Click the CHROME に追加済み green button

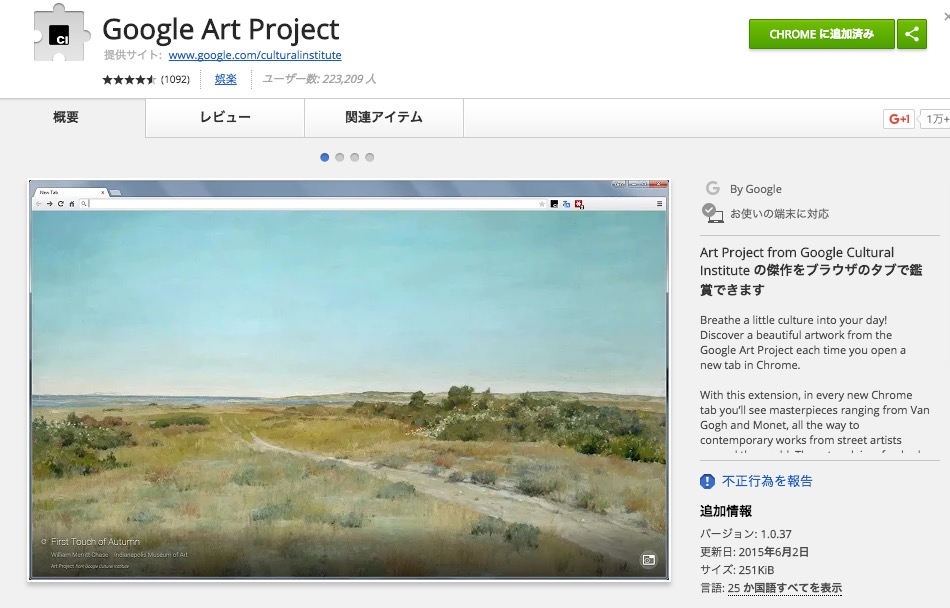822,34
